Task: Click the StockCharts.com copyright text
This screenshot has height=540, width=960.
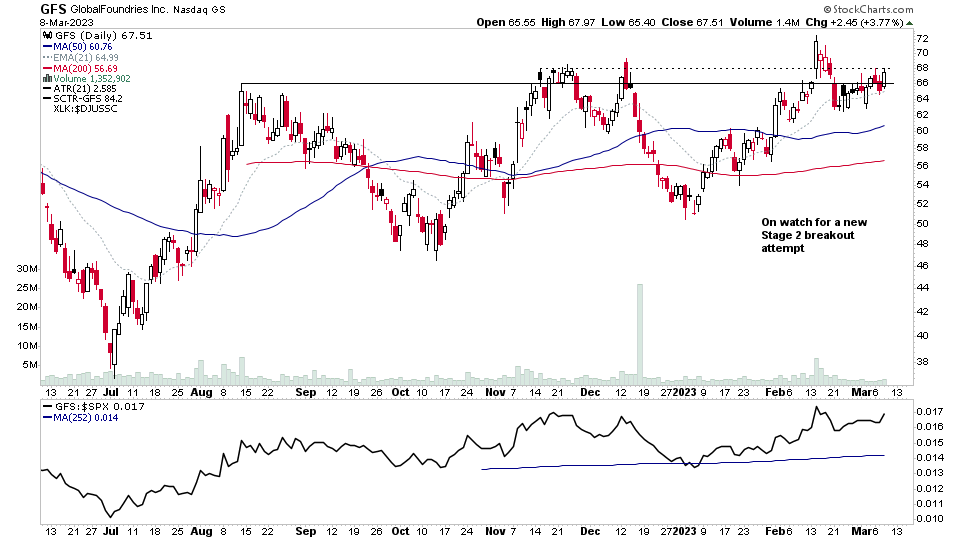Action: pos(868,9)
